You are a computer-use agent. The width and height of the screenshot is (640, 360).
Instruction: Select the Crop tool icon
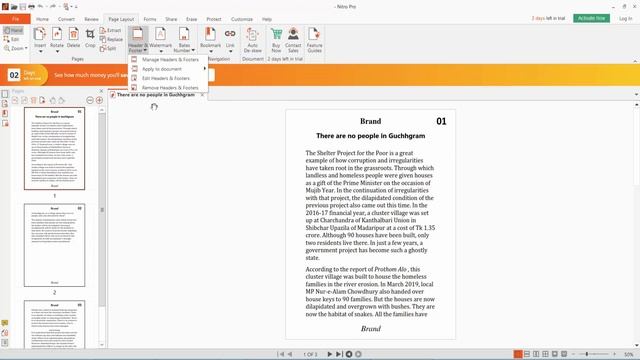point(90,35)
